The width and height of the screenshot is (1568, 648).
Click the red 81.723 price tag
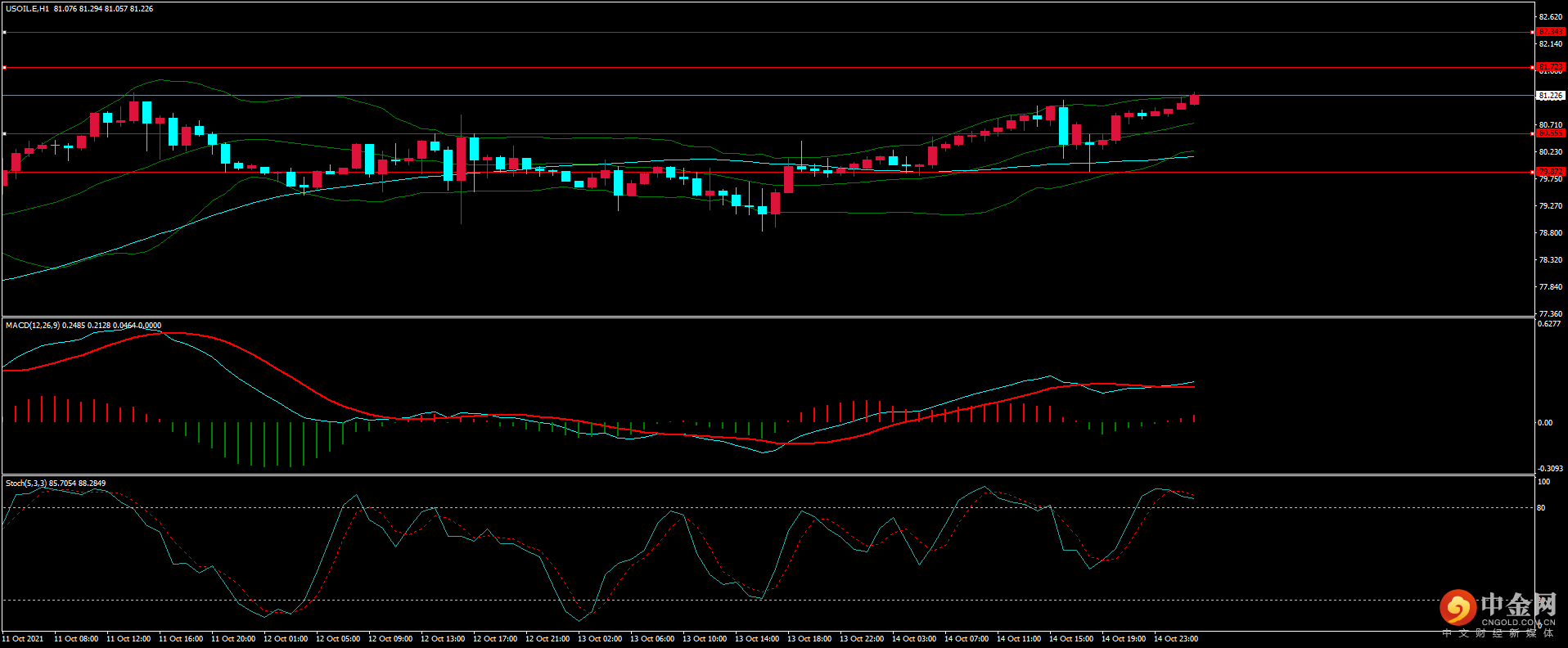coord(1551,67)
